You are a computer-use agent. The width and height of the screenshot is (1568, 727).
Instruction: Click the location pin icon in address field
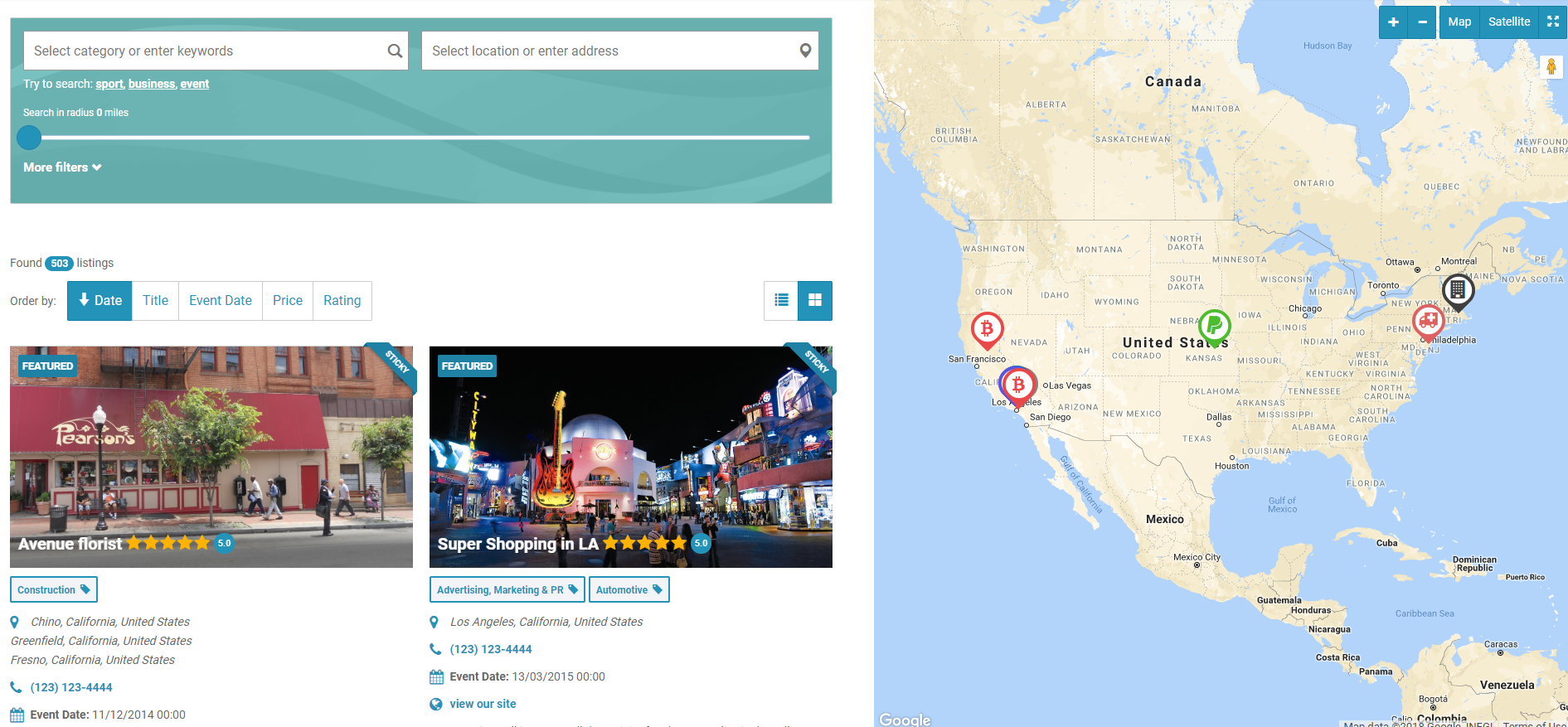[x=804, y=51]
